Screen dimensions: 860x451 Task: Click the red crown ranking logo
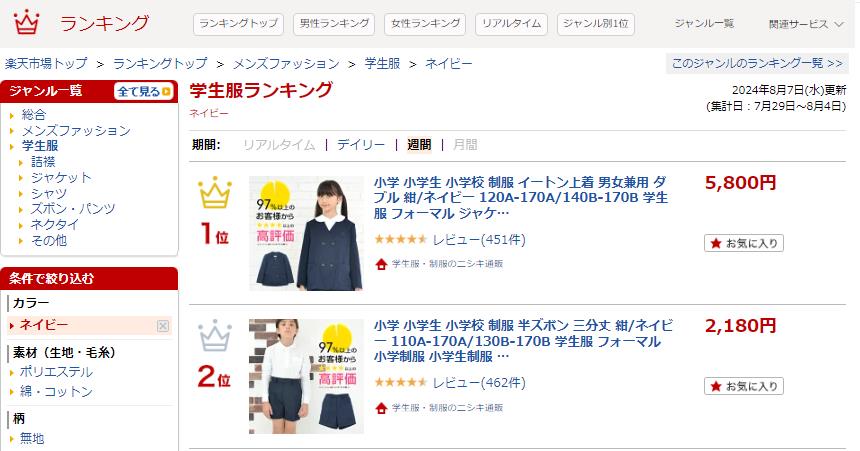pyautogui.click(x=26, y=22)
